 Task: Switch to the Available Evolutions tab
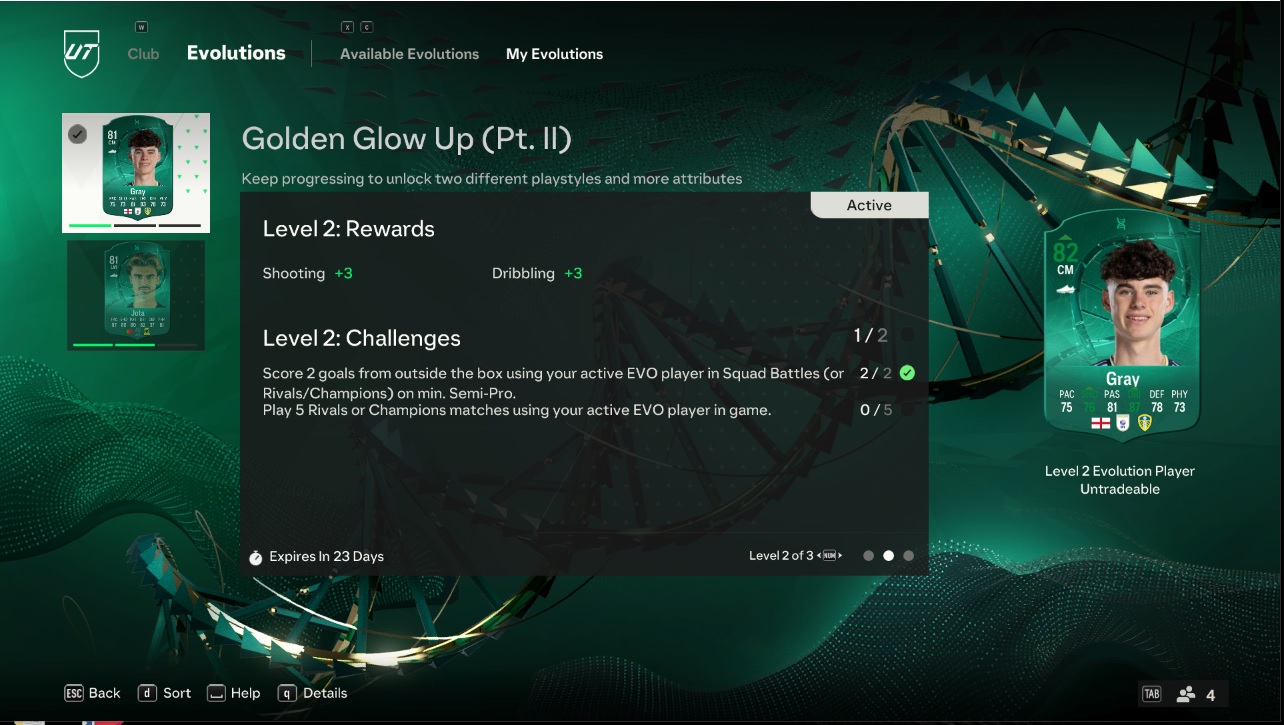point(409,54)
